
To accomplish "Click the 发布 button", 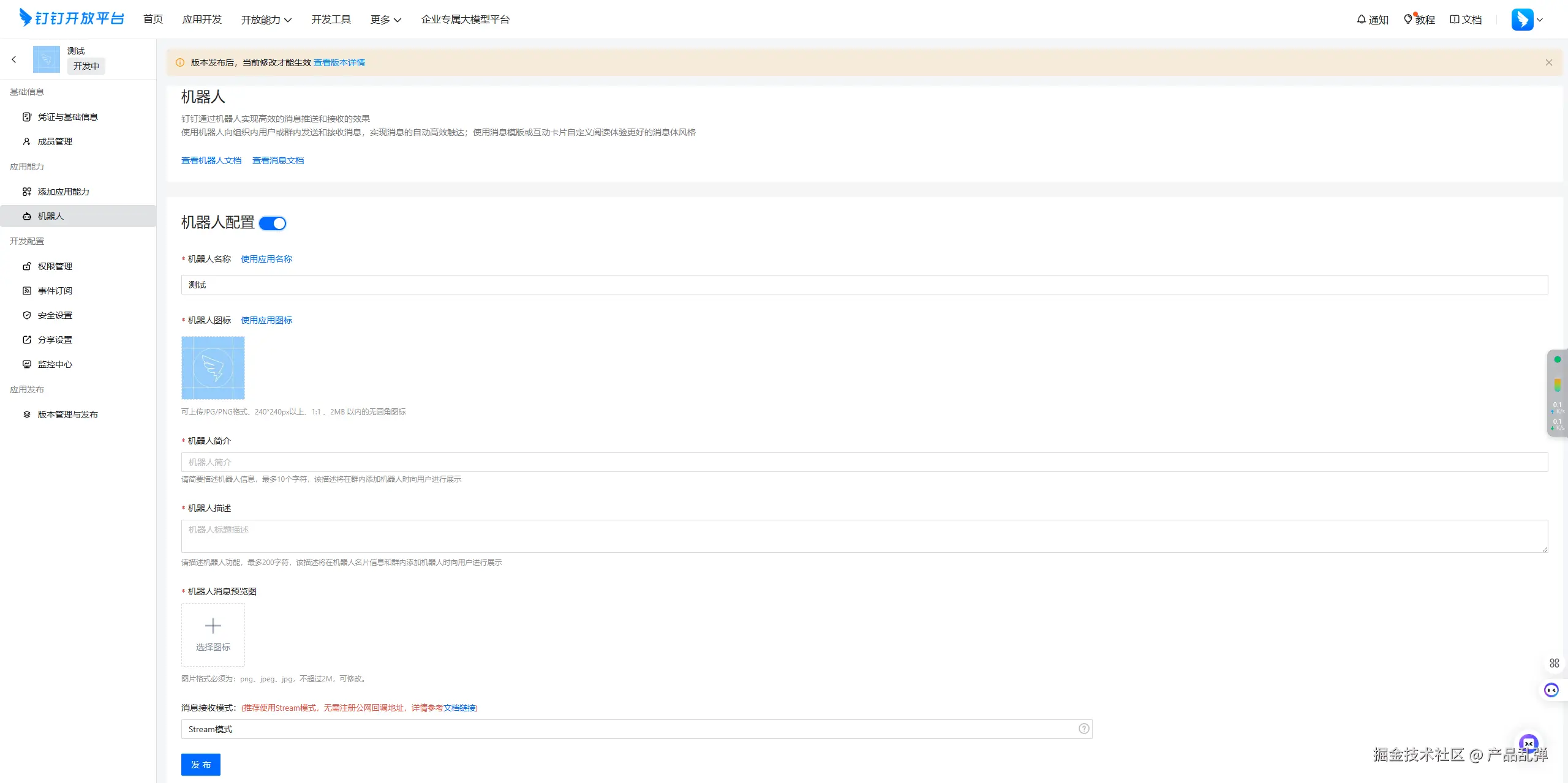I will (x=200, y=764).
